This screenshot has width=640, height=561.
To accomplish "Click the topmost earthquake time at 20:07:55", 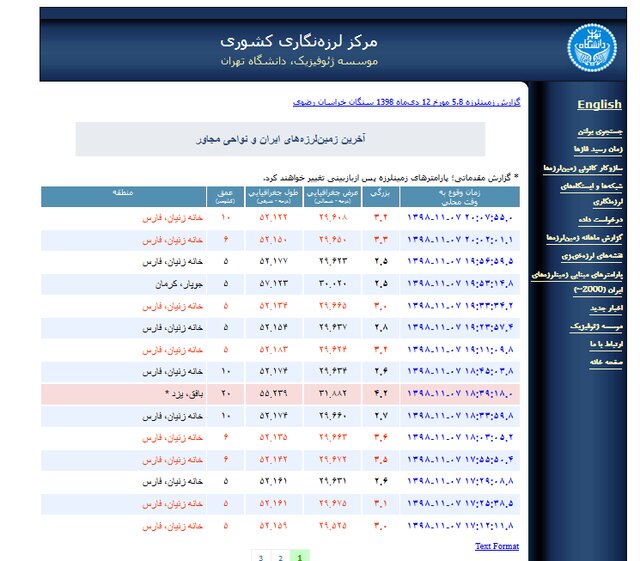I will click(460, 217).
